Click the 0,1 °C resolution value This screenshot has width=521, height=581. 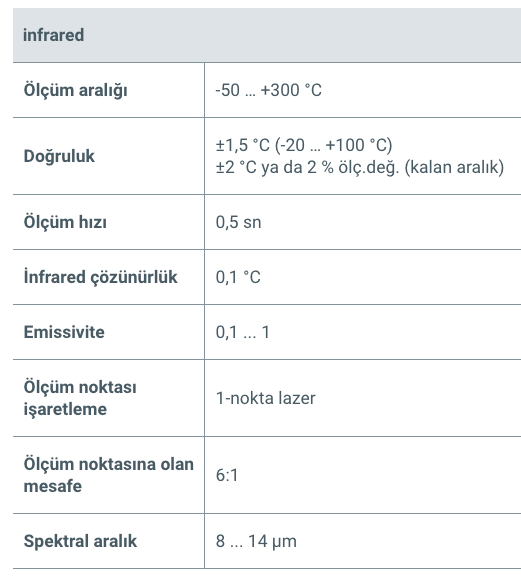coord(238,277)
